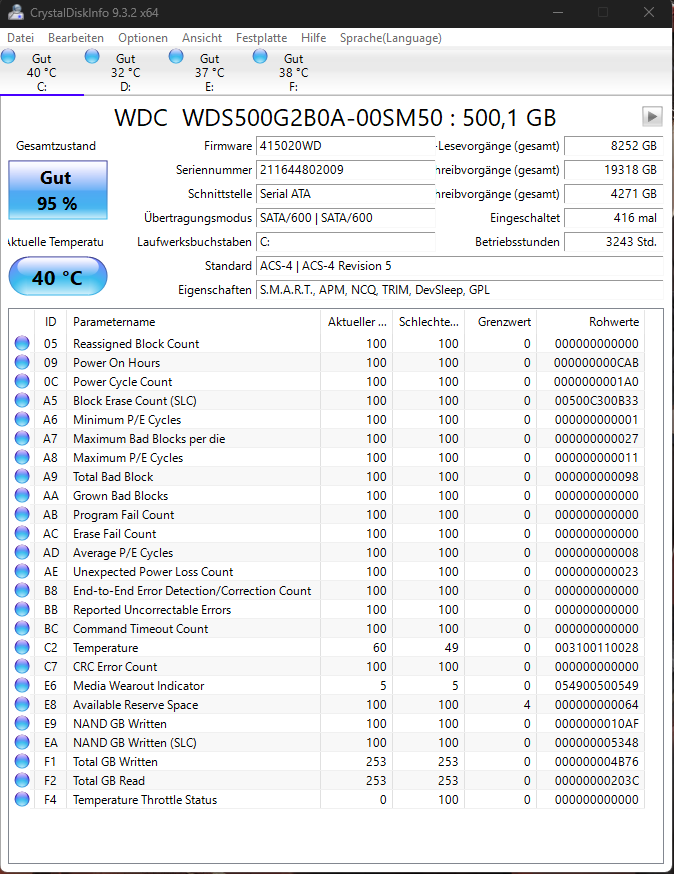Click the Betriebsstunden 3243 Std. value
The height and width of the screenshot is (874, 674).
coord(614,242)
